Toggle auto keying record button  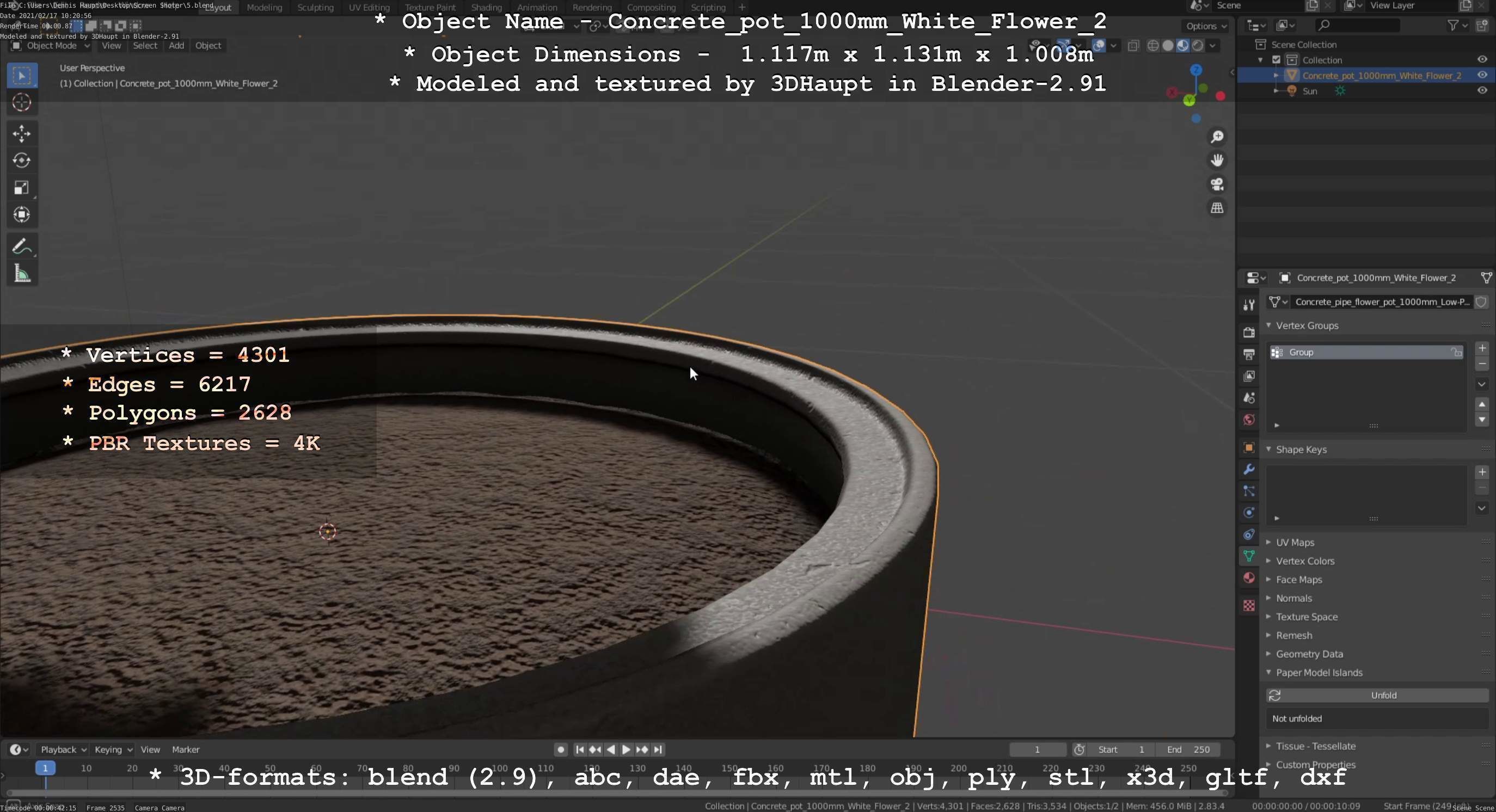[560, 750]
